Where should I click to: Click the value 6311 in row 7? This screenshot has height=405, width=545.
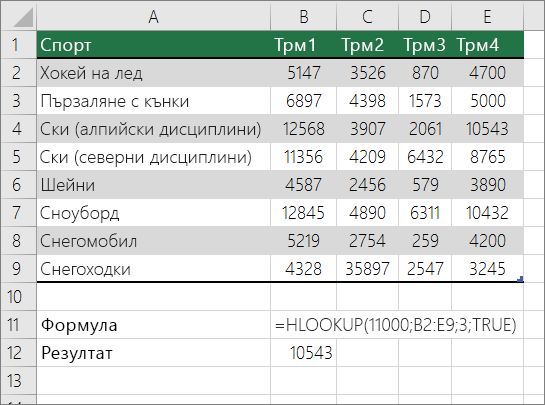click(425, 213)
